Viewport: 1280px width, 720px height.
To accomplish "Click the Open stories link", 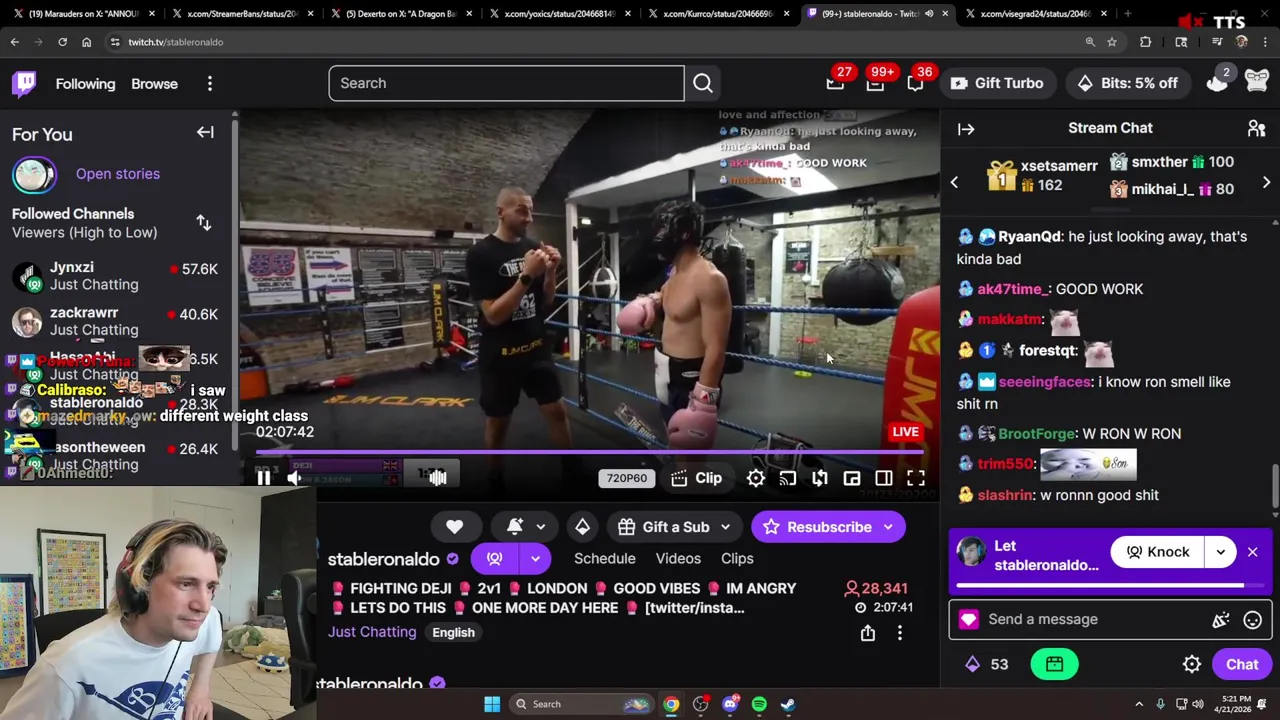I will [118, 174].
